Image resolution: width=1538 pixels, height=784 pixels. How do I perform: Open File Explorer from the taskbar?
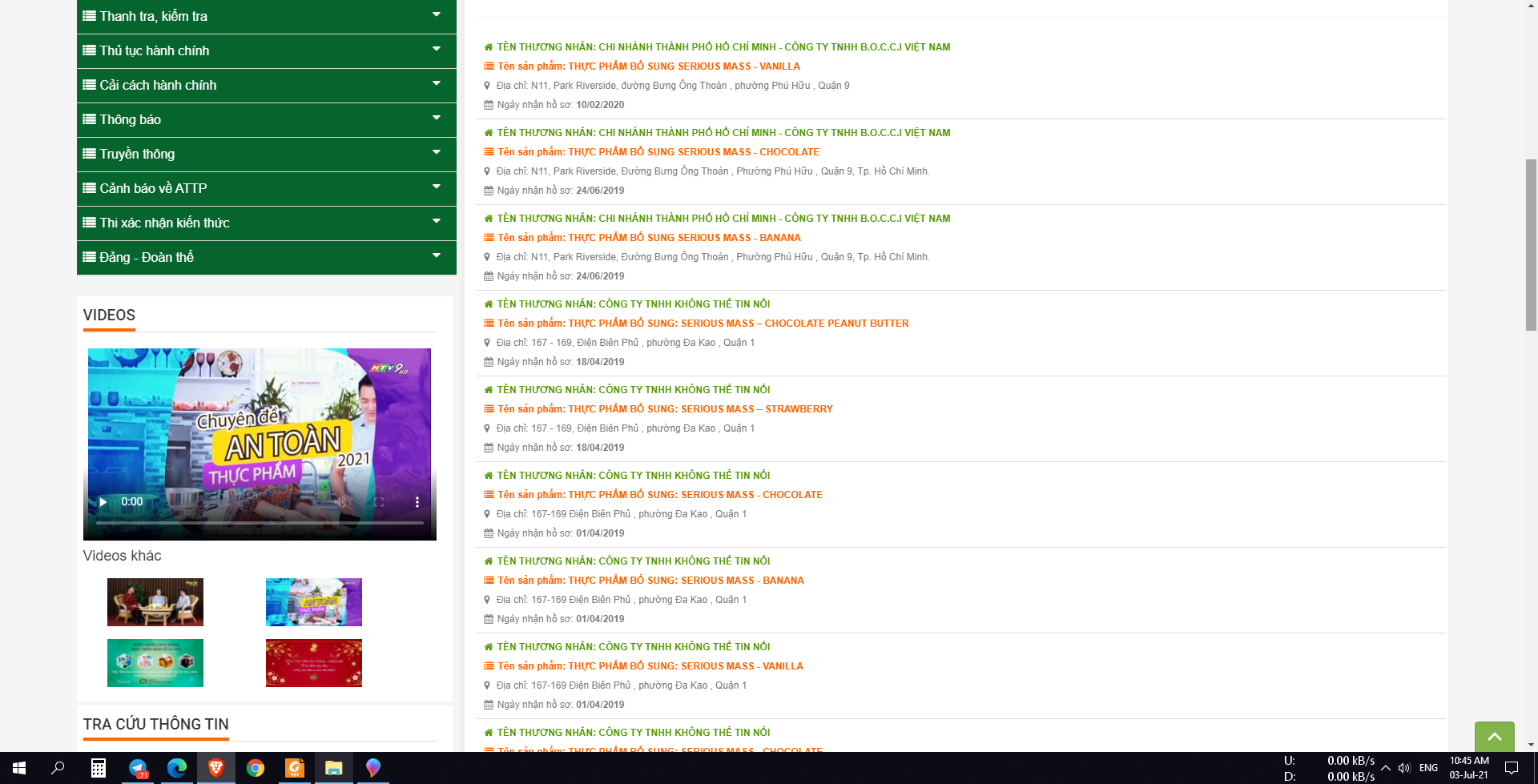(x=334, y=768)
